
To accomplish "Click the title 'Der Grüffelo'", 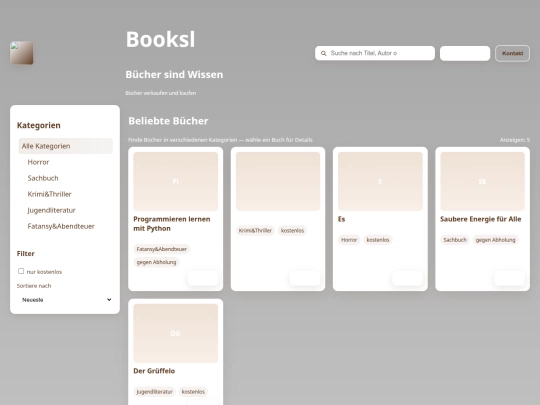I will tap(154, 371).
